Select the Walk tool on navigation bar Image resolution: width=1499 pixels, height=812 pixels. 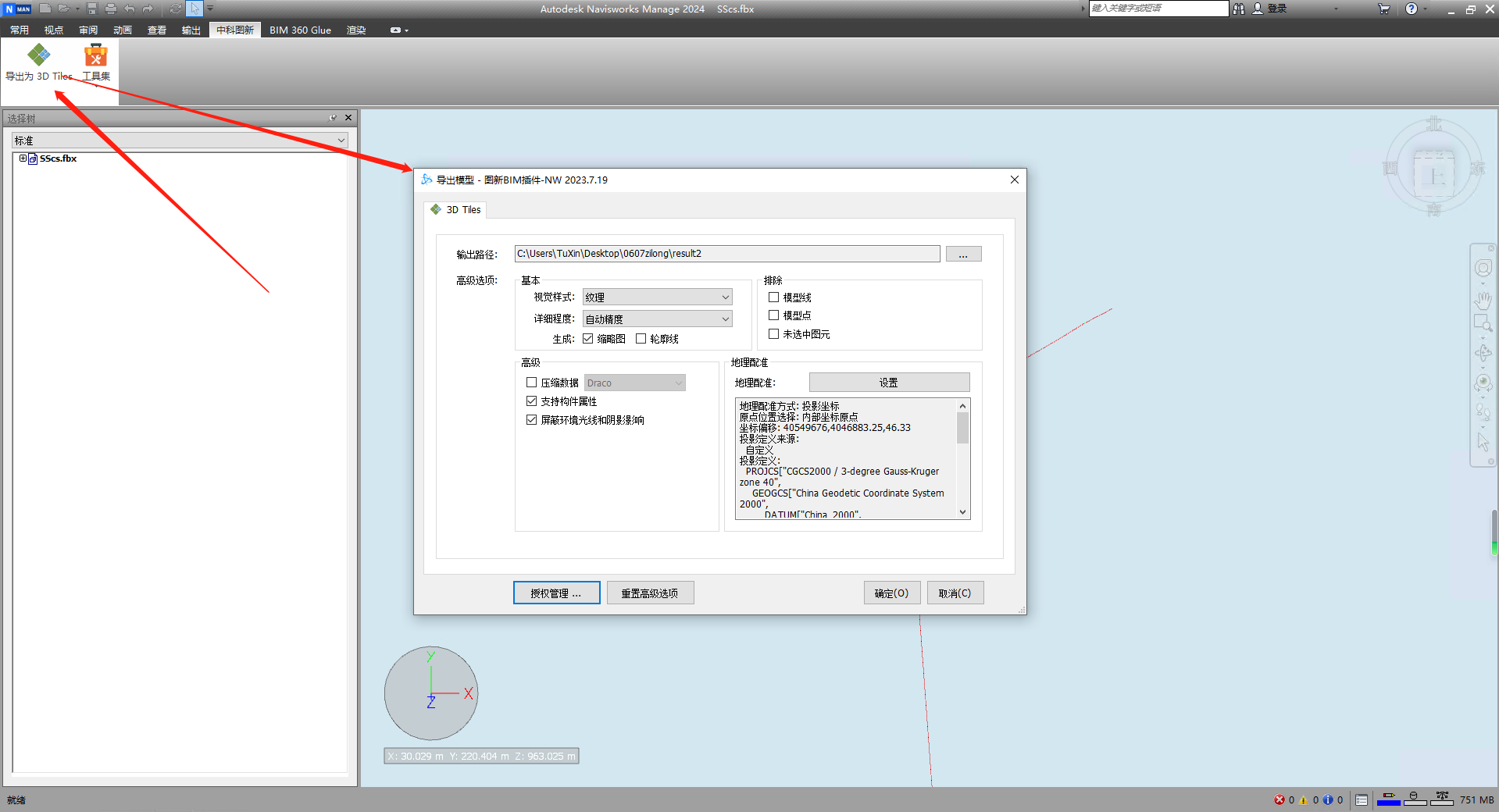(1483, 411)
